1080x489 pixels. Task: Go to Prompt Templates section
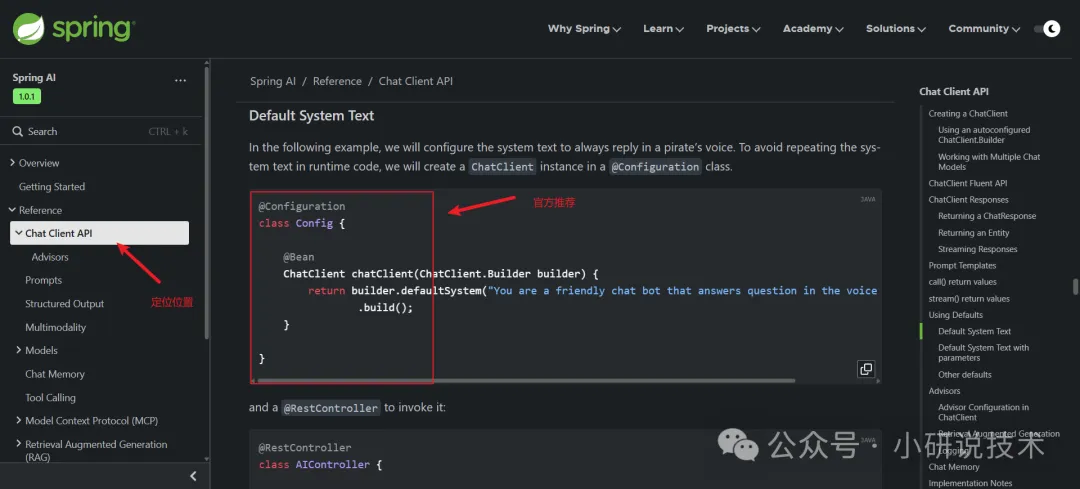coord(962,266)
